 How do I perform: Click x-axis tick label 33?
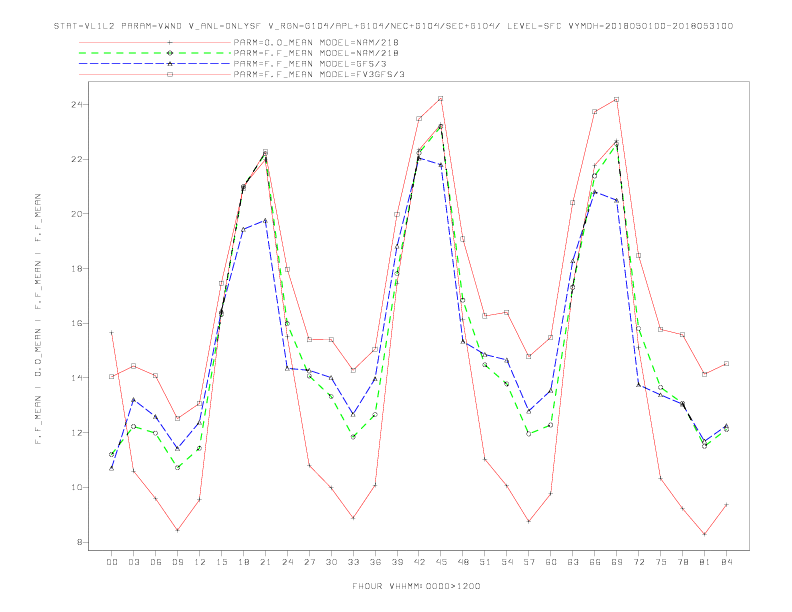coord(353,562)
